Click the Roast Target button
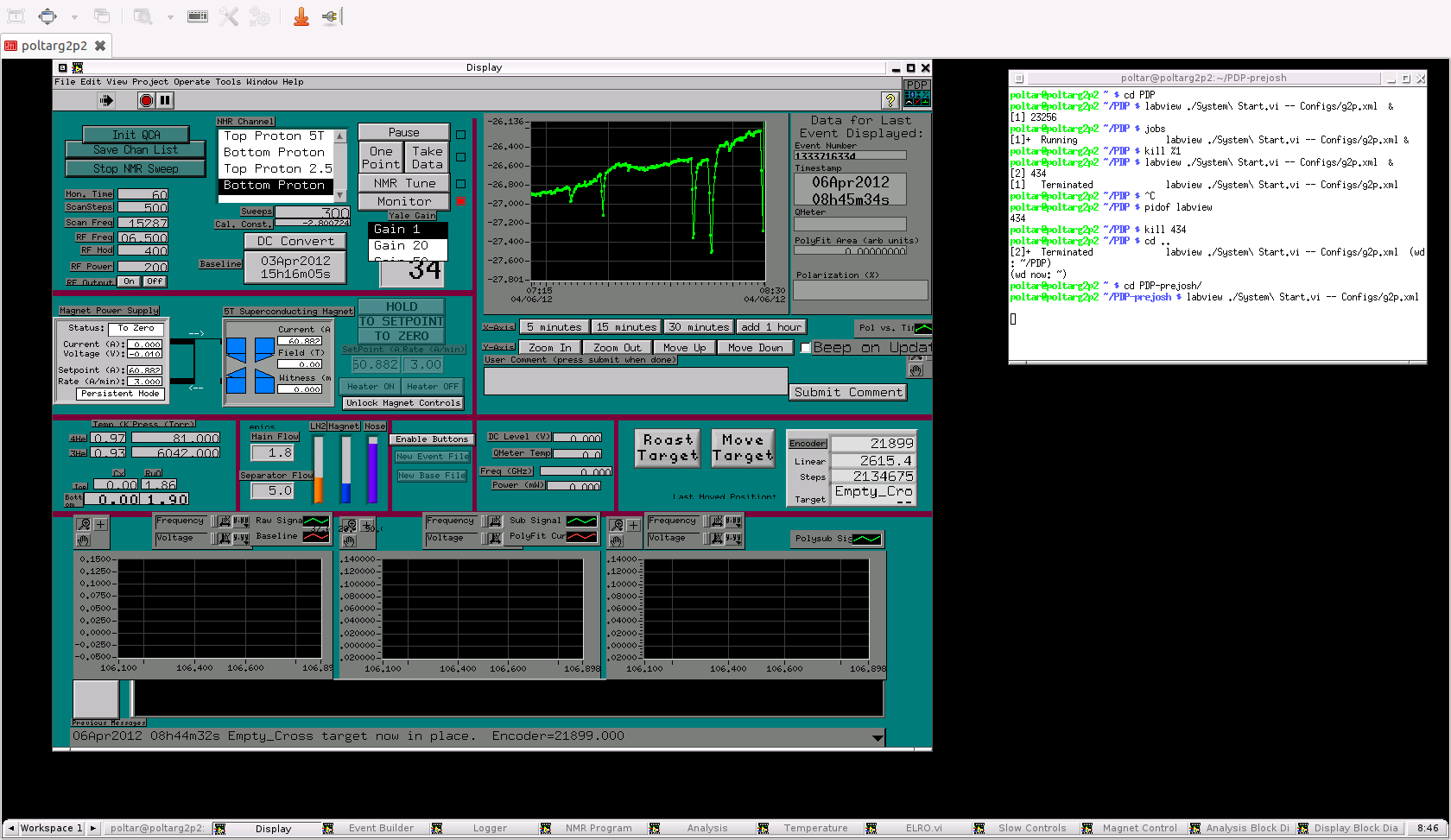The width and height of the screenshot is (1451, 840). 668,448
